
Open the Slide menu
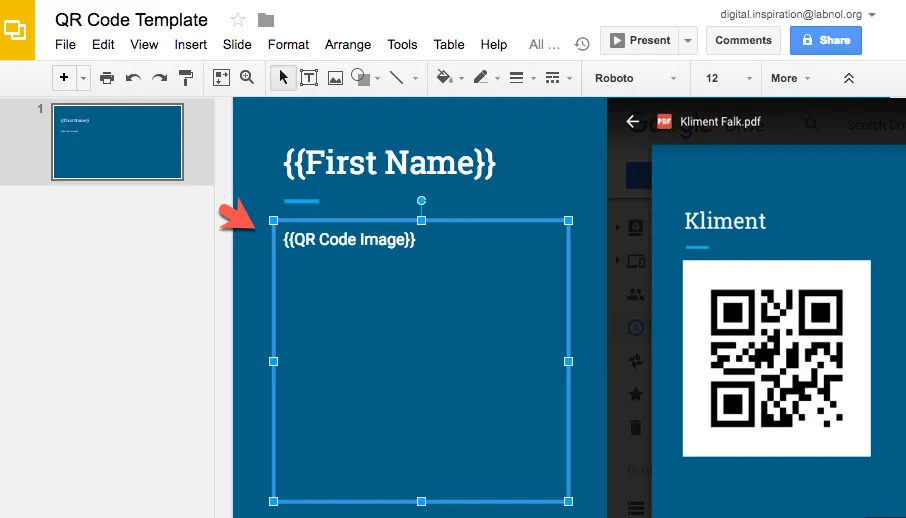click(x=237, y=45)
